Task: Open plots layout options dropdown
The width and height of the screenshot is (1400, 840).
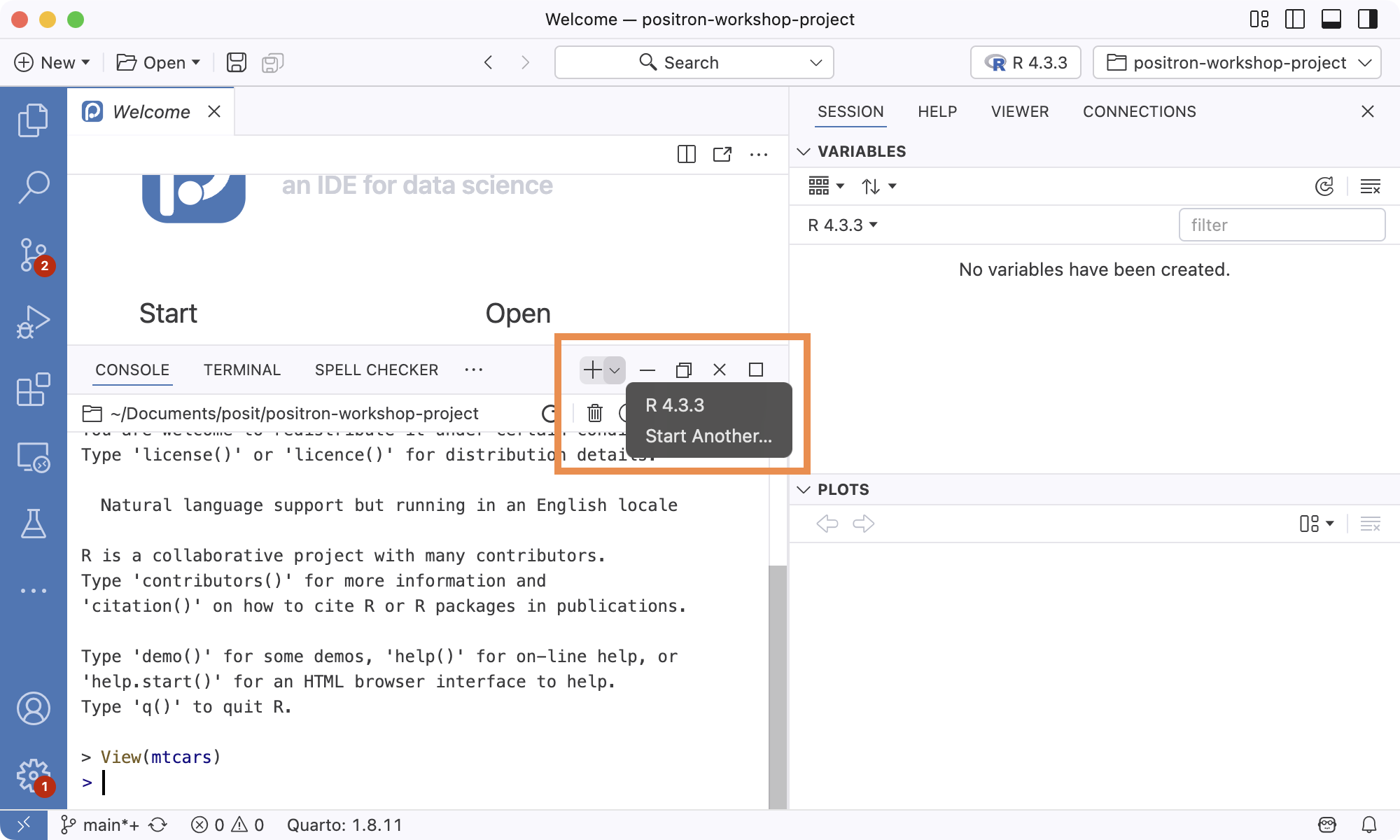Action: 1317,524
